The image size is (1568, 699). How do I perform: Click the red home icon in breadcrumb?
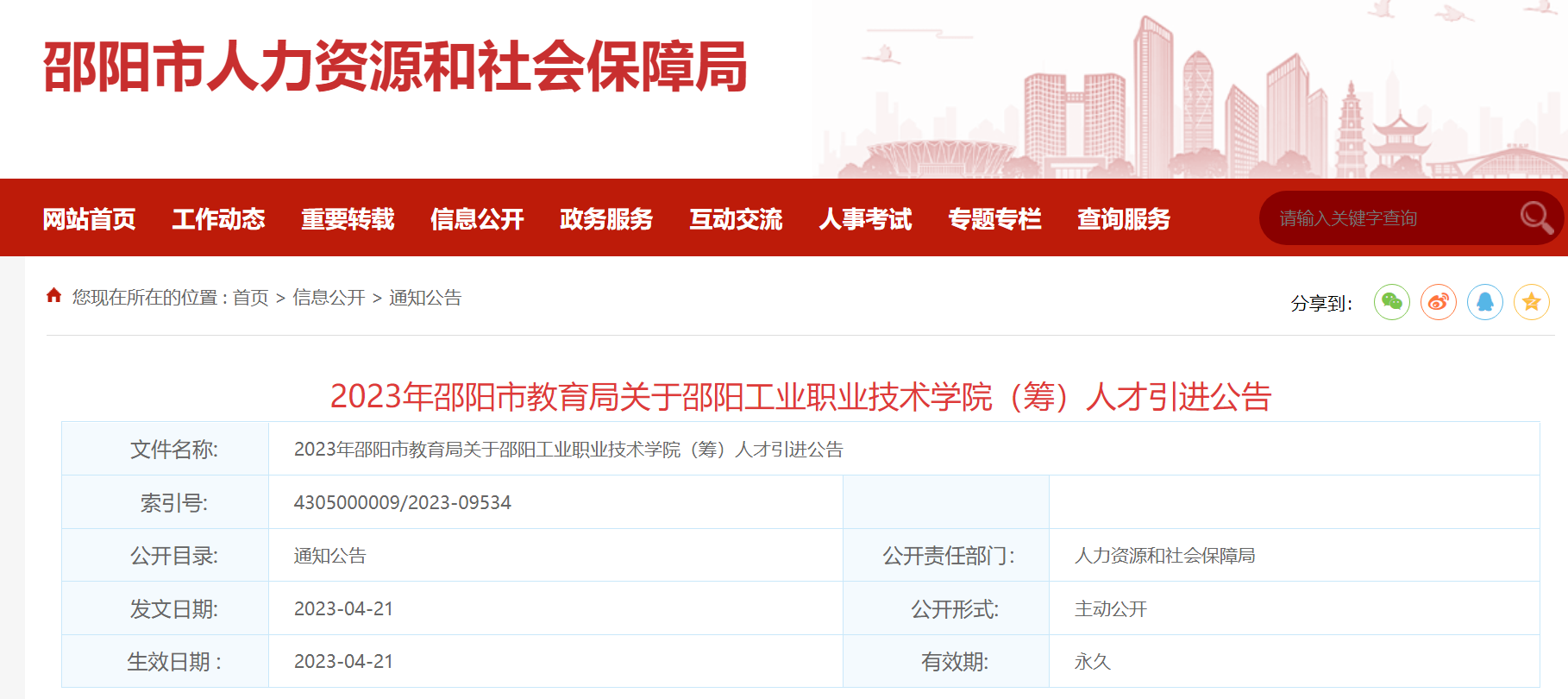click(x=53, y=296)
